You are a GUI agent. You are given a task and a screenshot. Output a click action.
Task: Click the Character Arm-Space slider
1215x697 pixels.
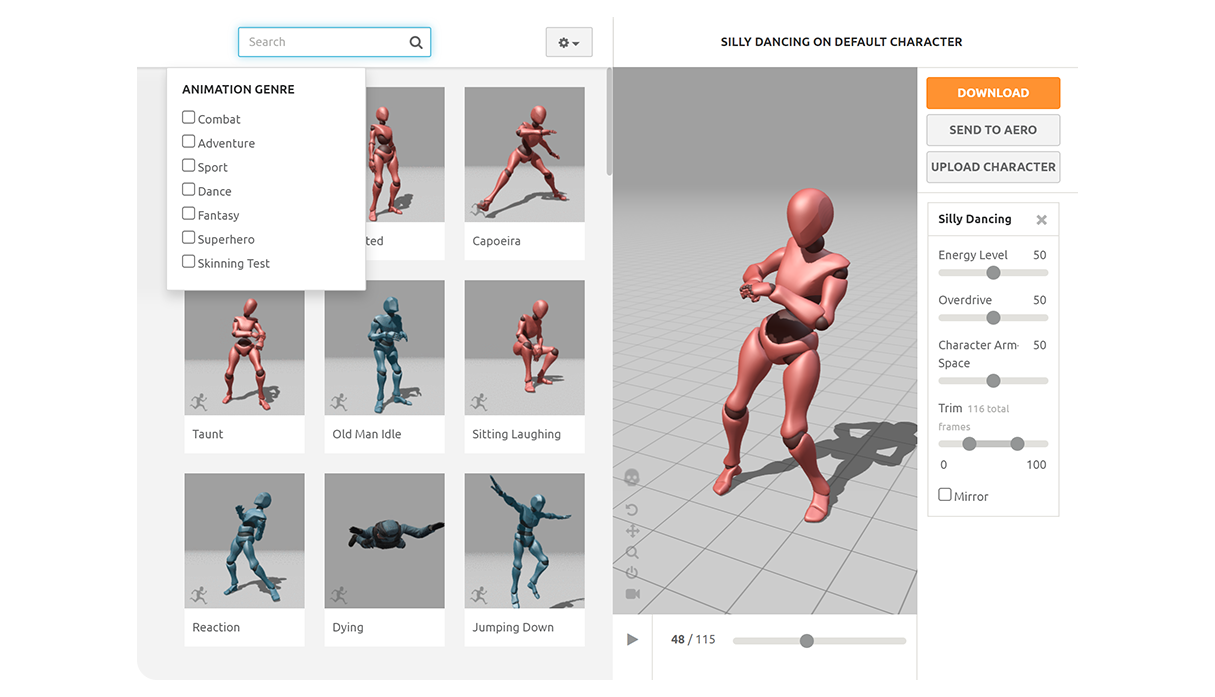(x=993, y=381)
